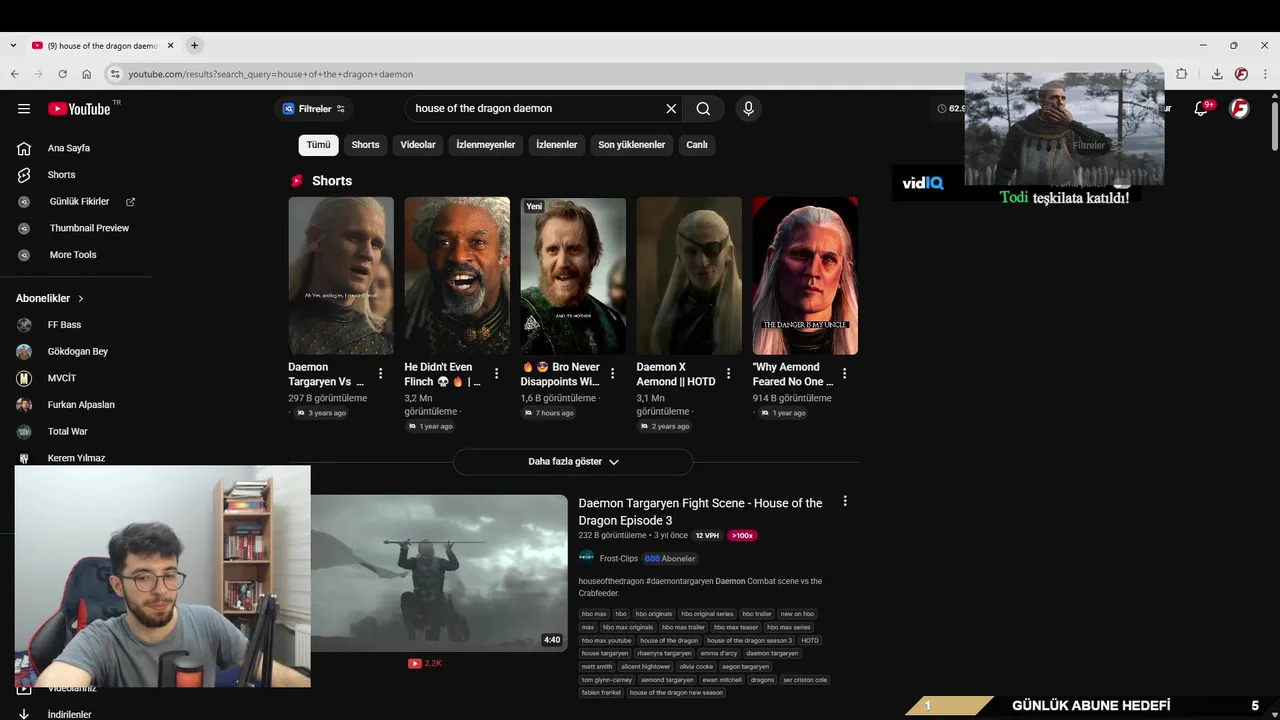The height and width of the screenshot is (720, 1280).
Task: Open options for Daemon Targaryen Vs short
Action: coord(380,373)
